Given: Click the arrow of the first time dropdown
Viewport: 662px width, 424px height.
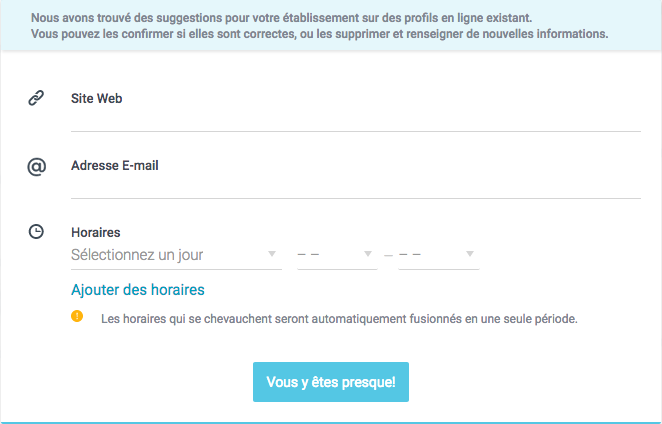Looking at the screenshot, I should (368, 255).
